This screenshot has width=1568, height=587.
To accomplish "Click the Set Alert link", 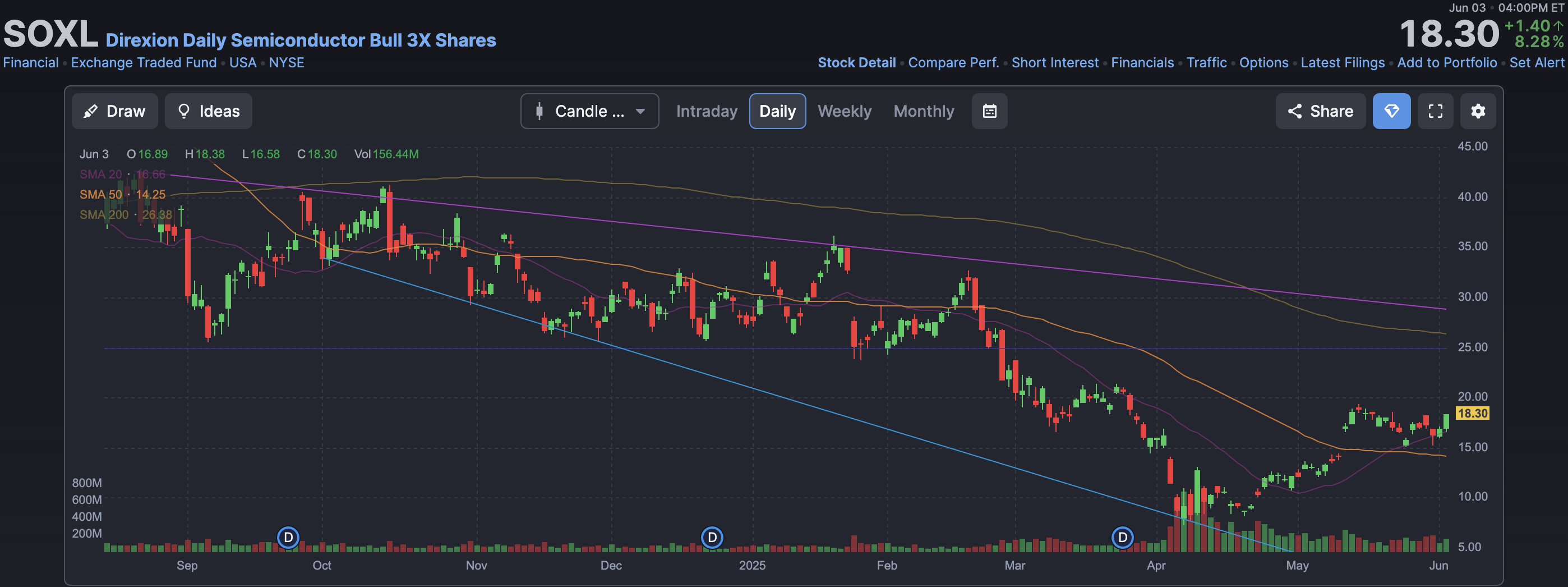I will (x=1537, y=63).
